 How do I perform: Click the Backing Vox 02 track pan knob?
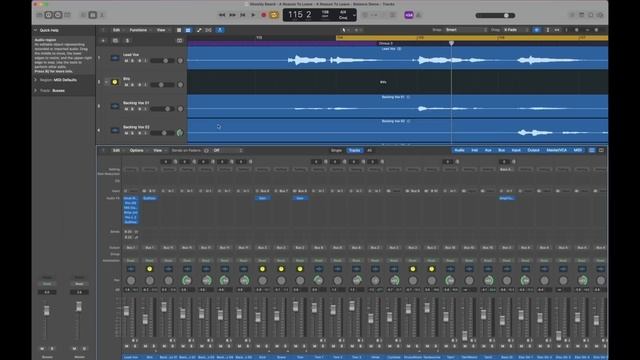click(x=180, y=133)
